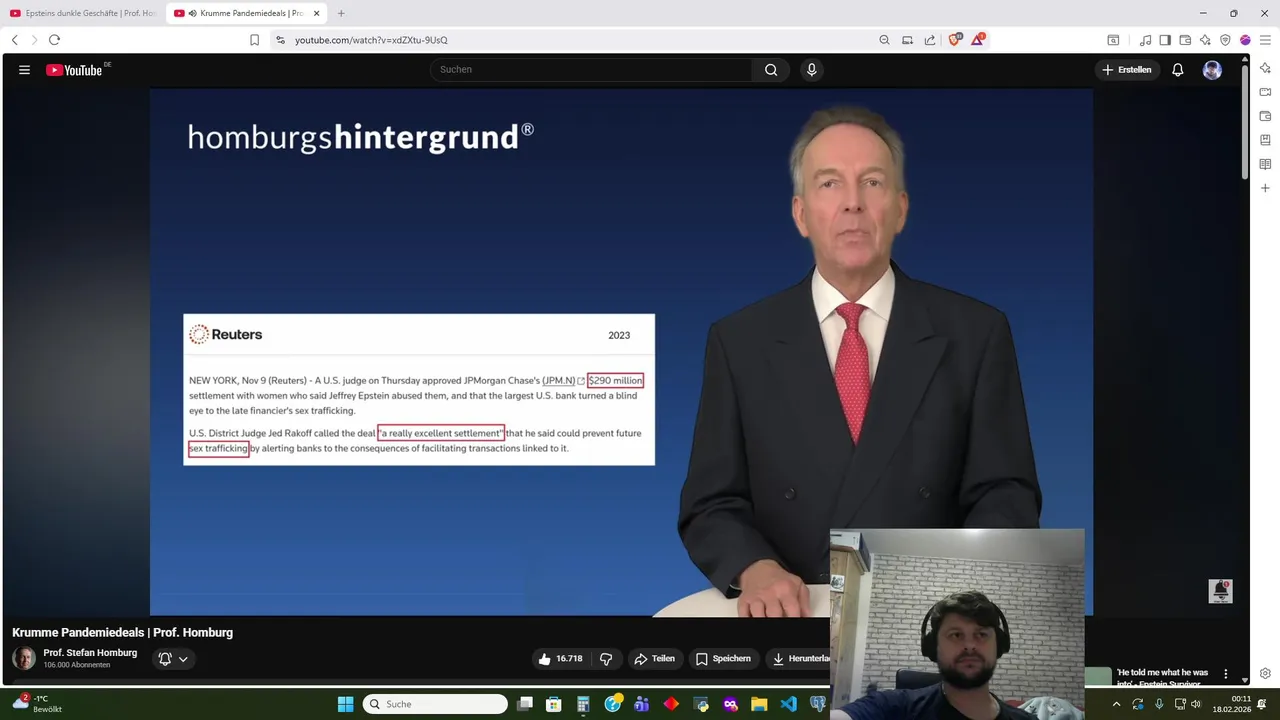Open the volume speaker tray icon

pos(1196,704)
